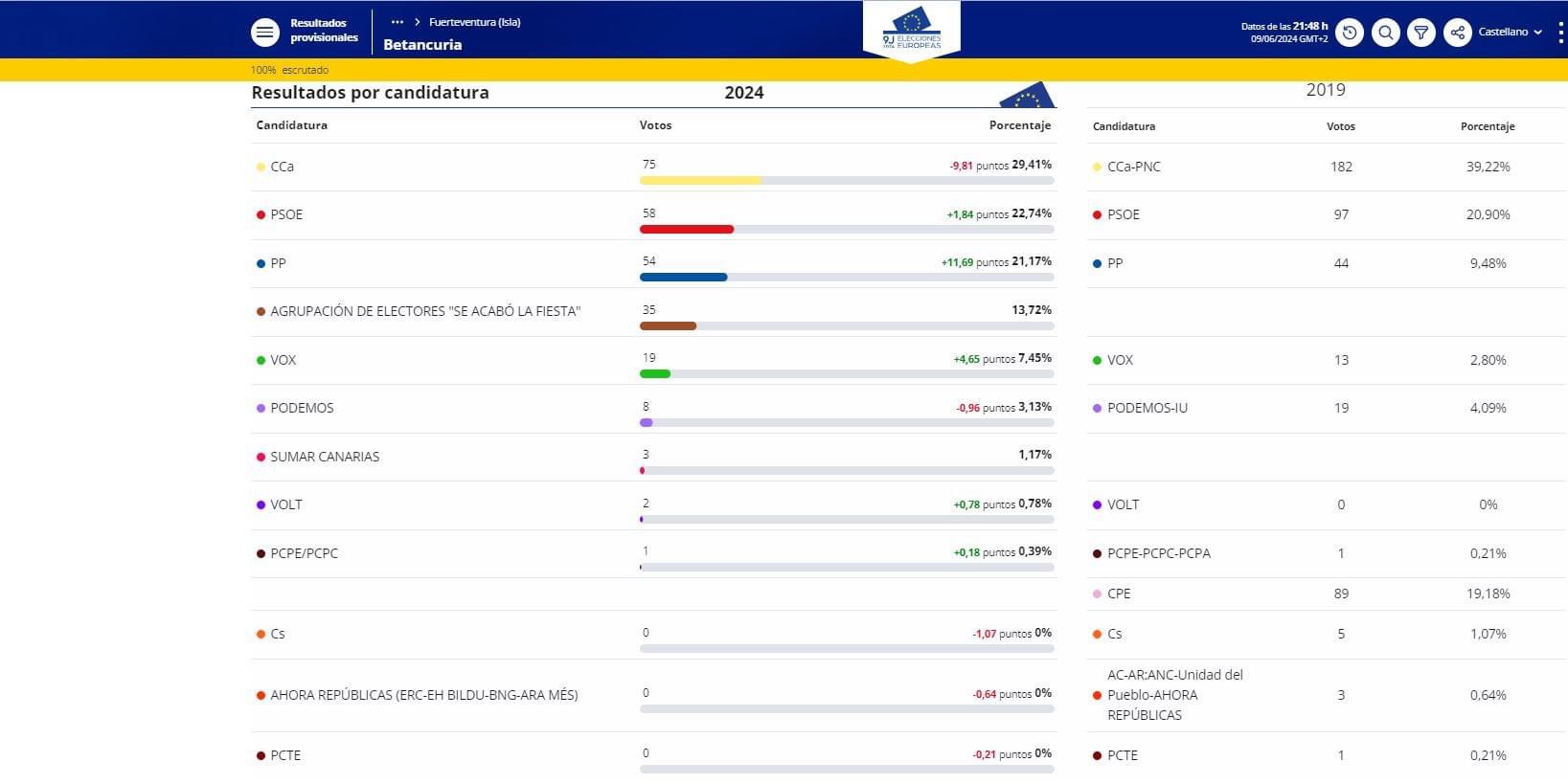The image size is (1568, 784).
Task: Select AGRUPACIÓN DE ELECTORES "SE ACABÓ LA FIESTA"
Action: (425, 311)
